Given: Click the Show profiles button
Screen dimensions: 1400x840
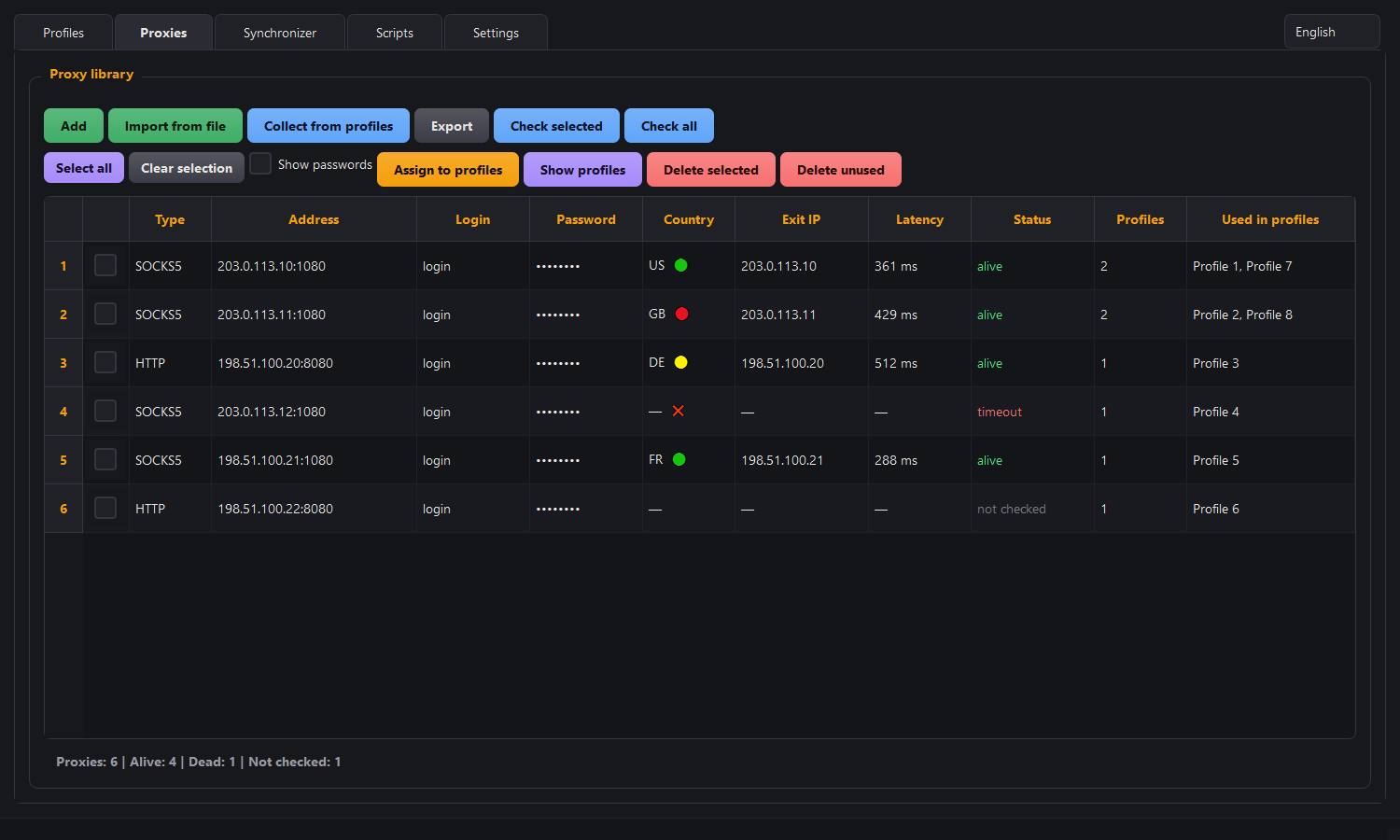Looking at the screenshot, I should [x=582, y=170].
